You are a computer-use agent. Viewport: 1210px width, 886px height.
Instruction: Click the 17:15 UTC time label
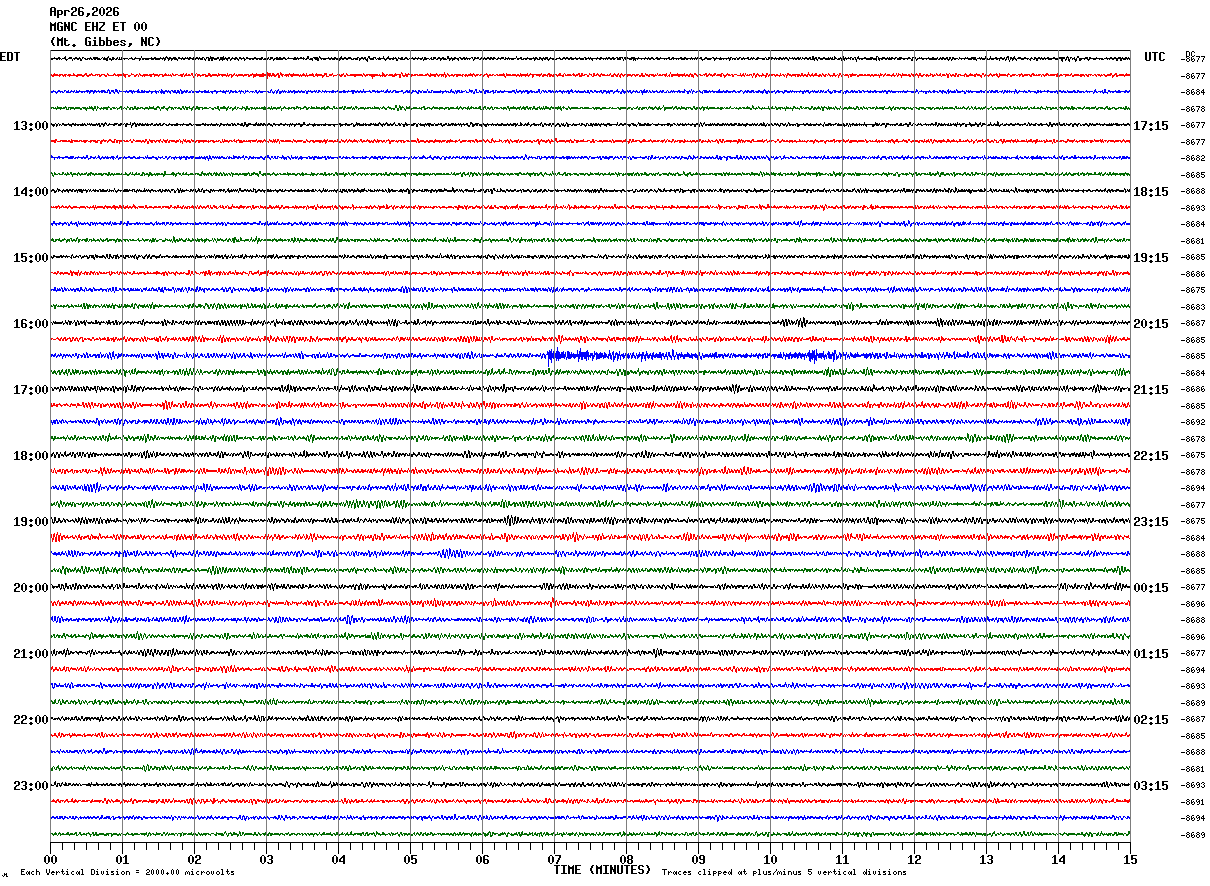click(x=1150, y=126)
